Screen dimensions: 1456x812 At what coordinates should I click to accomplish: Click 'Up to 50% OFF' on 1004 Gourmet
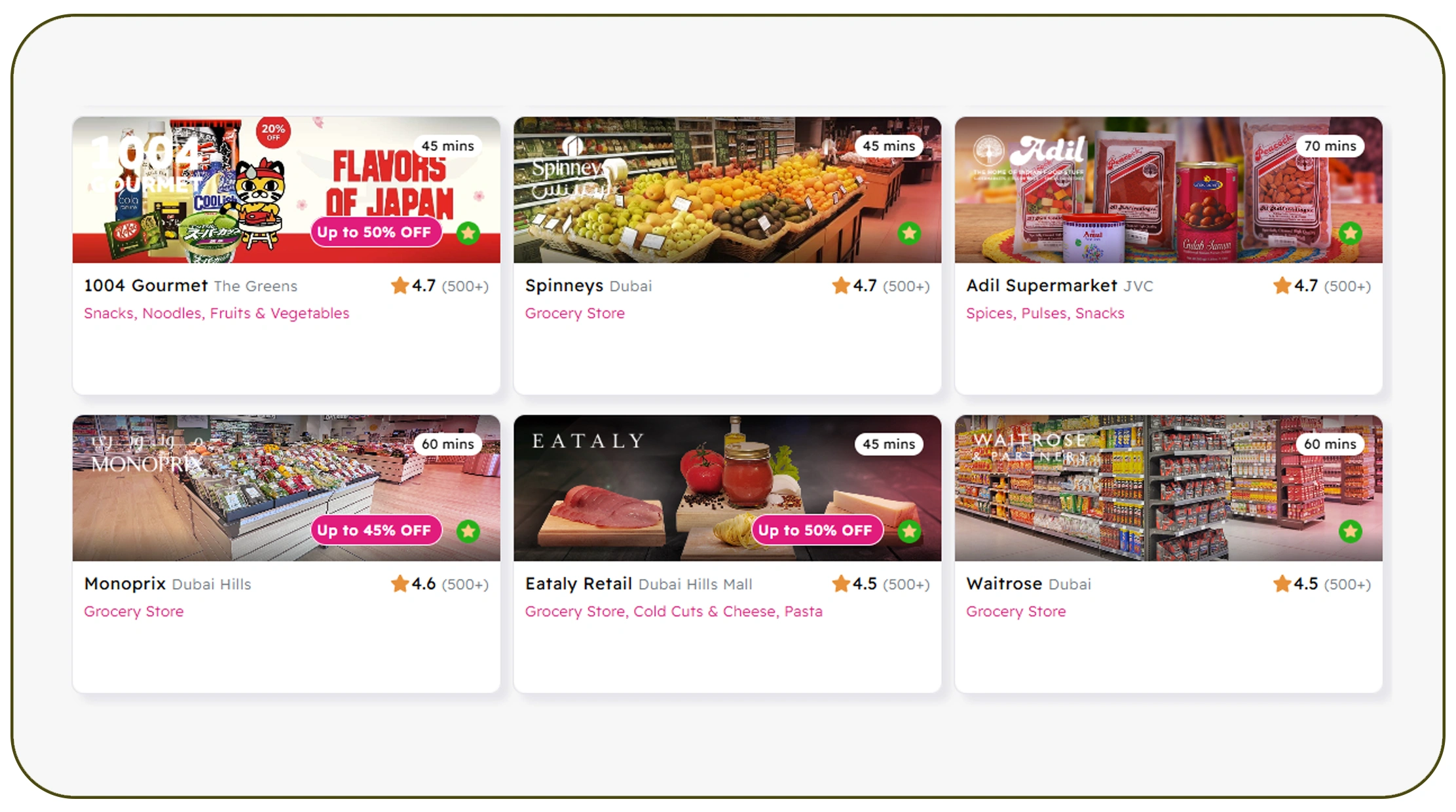(374, 232)
